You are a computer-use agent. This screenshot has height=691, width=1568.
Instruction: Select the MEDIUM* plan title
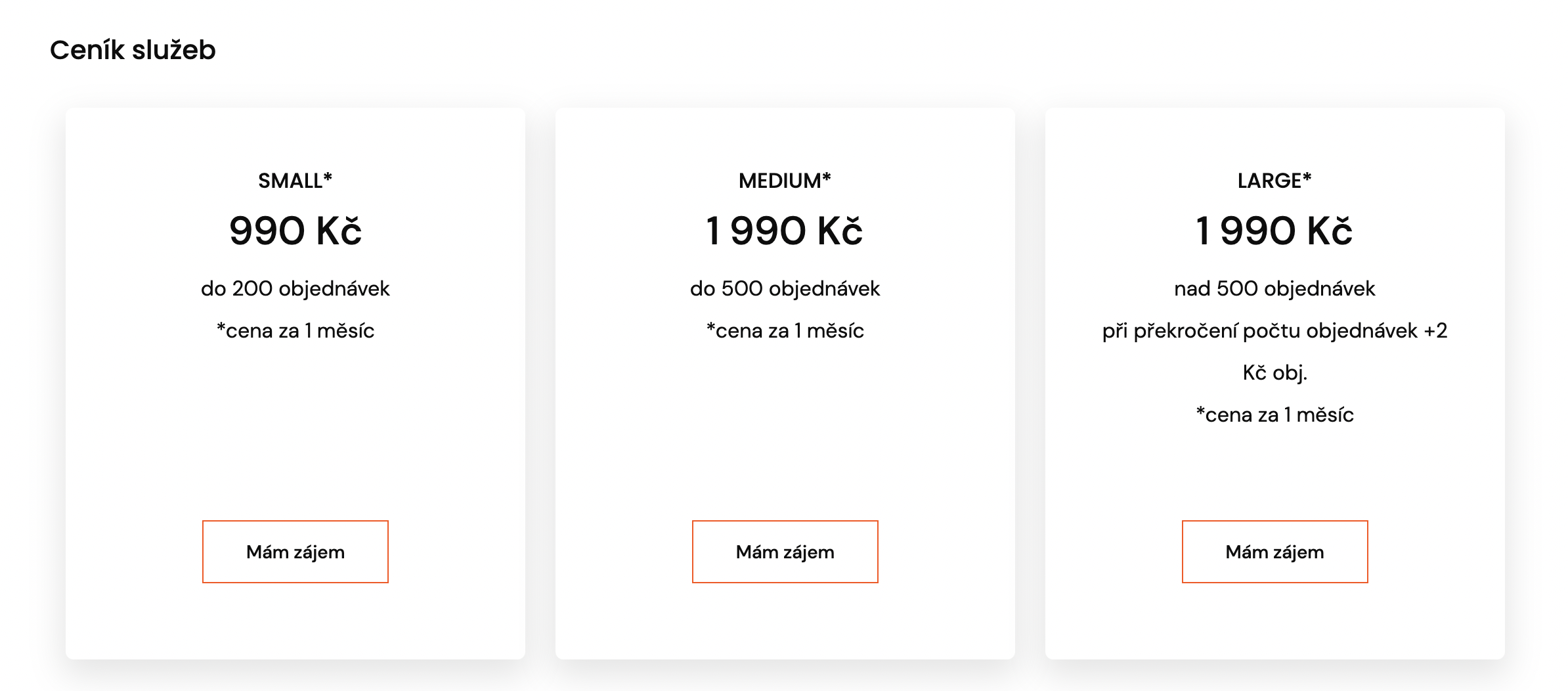tap(785, 181)
